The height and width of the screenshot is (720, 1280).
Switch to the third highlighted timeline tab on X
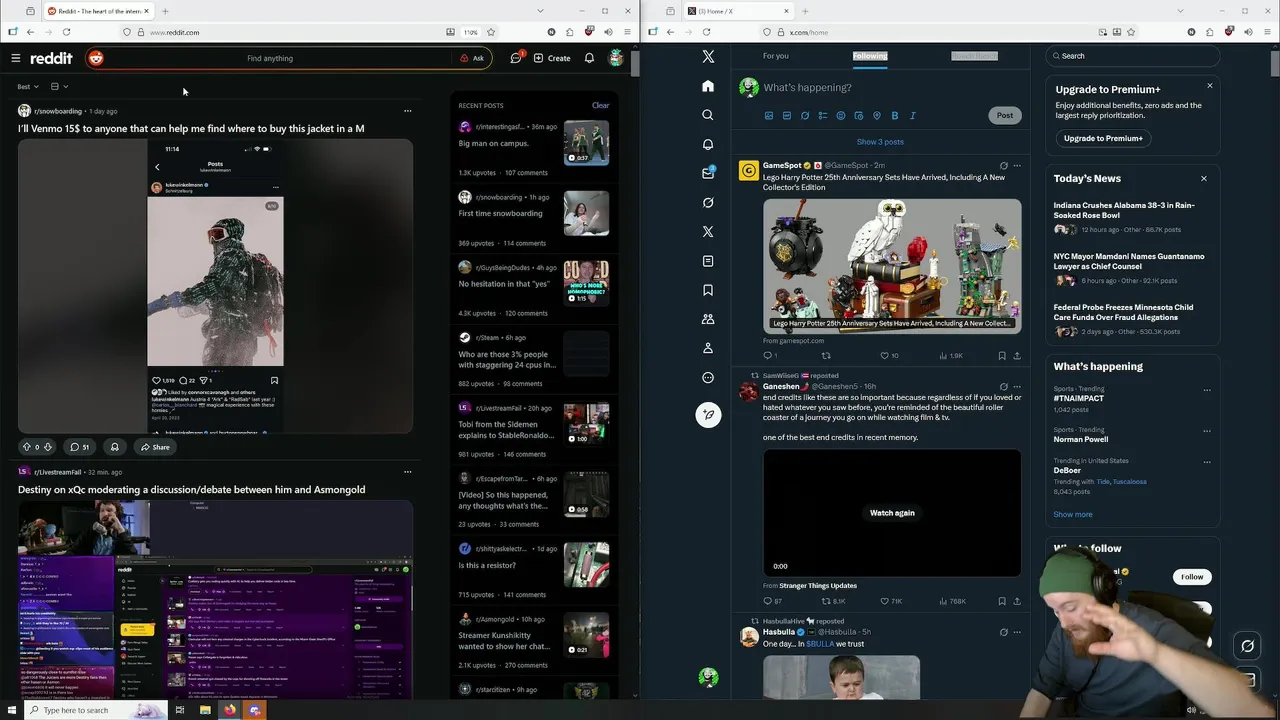point(974,56)
